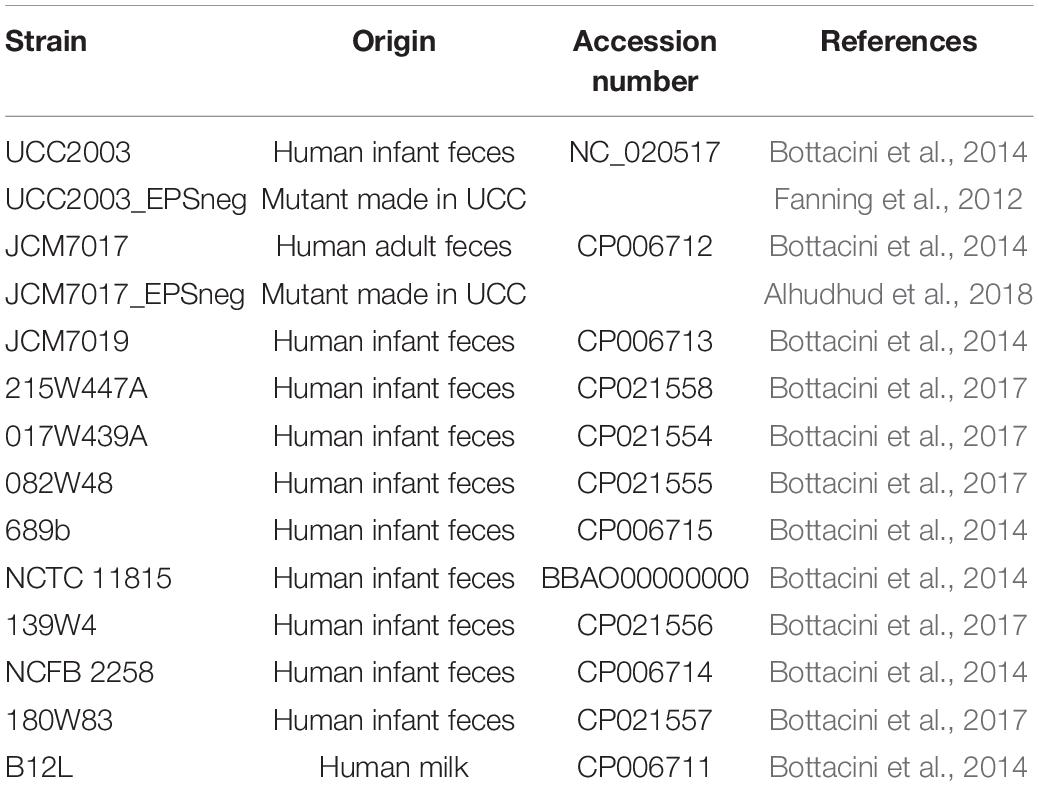This screenshot has width=1039, height=786.
Task: Open the Bottacini 2014 reference for 689b
Action: [x=898, y=530]
